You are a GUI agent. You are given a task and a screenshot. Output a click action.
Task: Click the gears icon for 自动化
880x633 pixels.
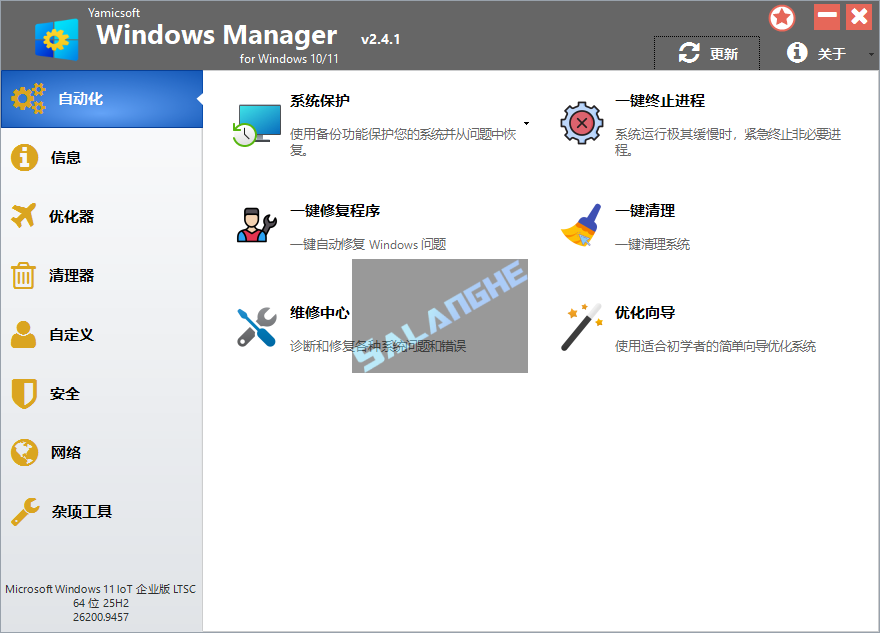[28, 98]
